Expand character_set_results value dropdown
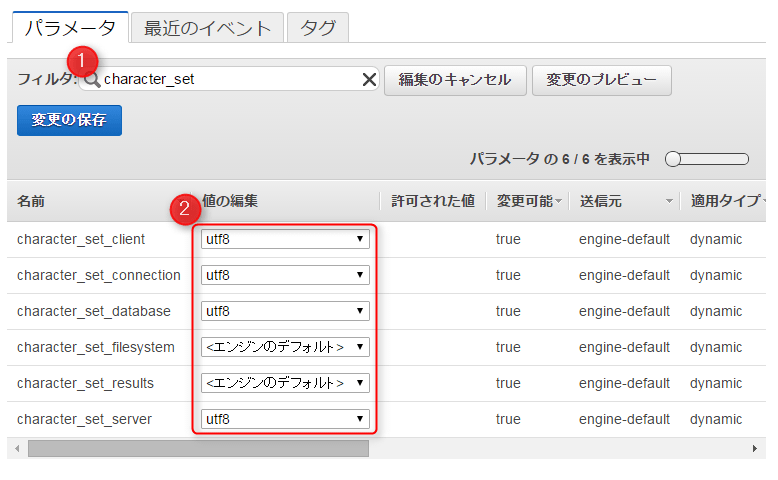Viewport: 778px width, 480px height. (x=285, y=383)
